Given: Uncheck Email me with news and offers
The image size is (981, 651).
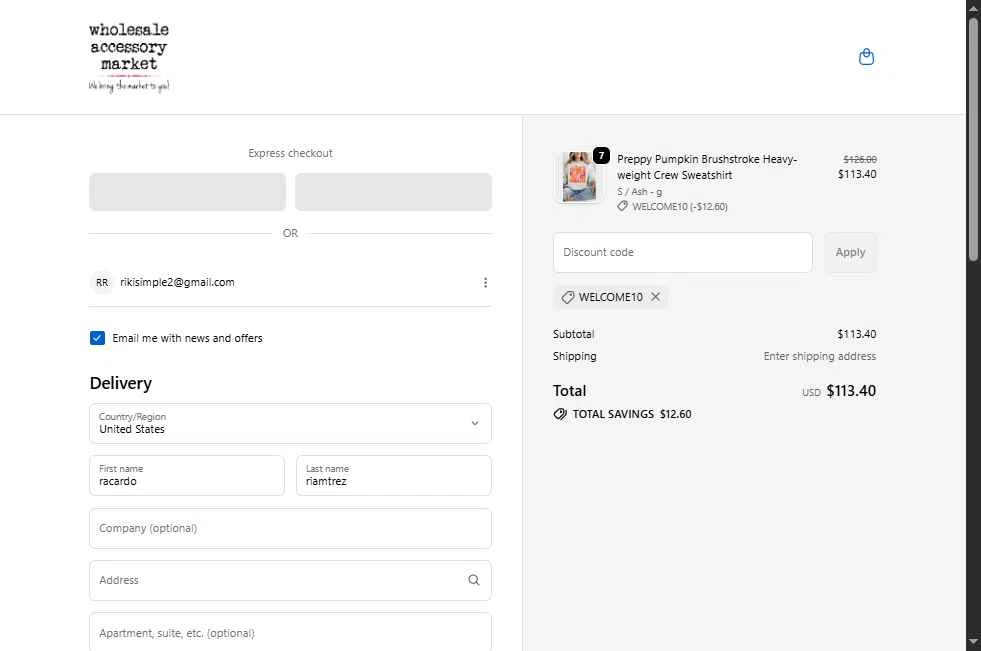Looking at the screenshot, I should tap(97, 338).
